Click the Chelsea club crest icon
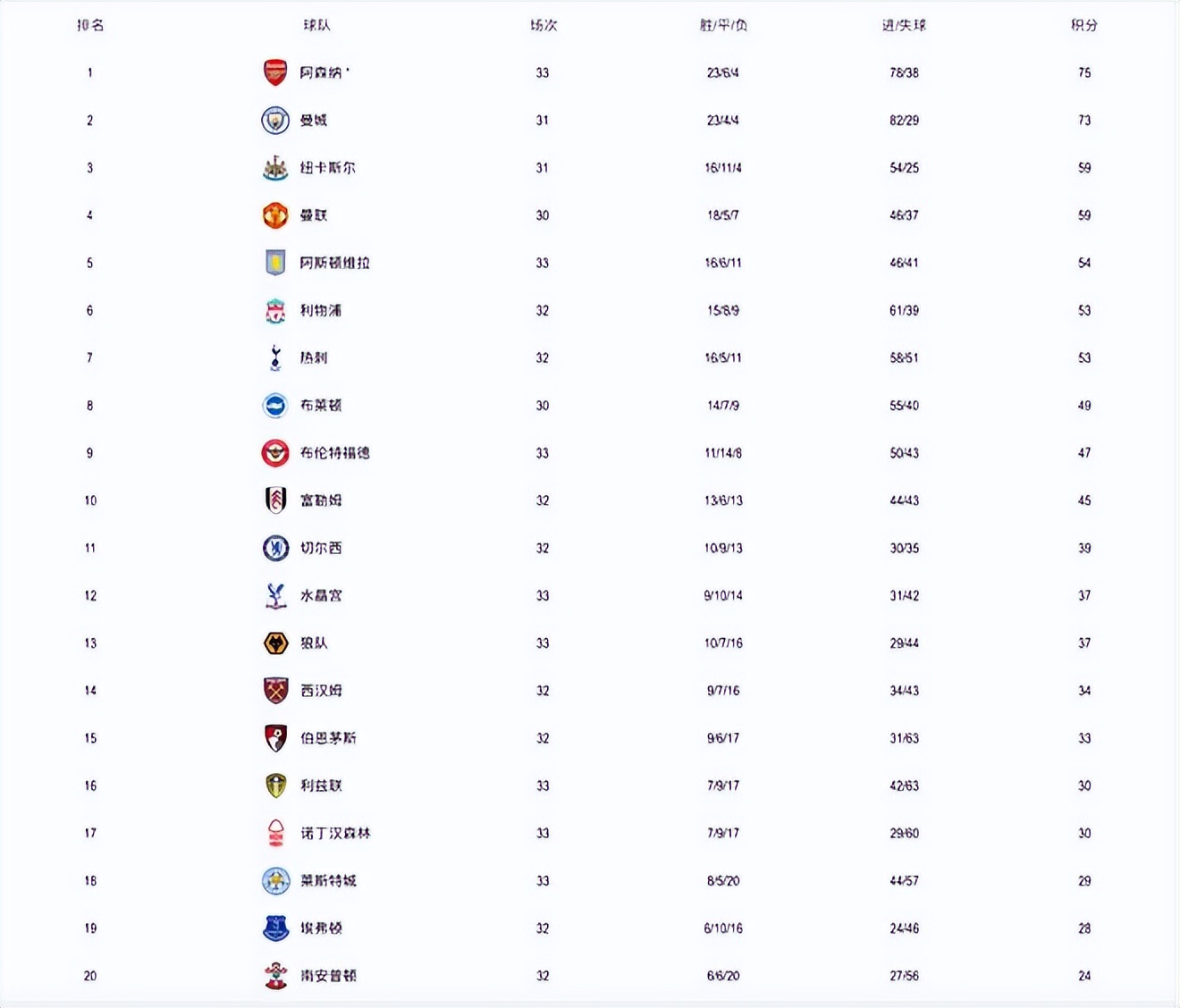1180x1008 pixels. point(275,548)
